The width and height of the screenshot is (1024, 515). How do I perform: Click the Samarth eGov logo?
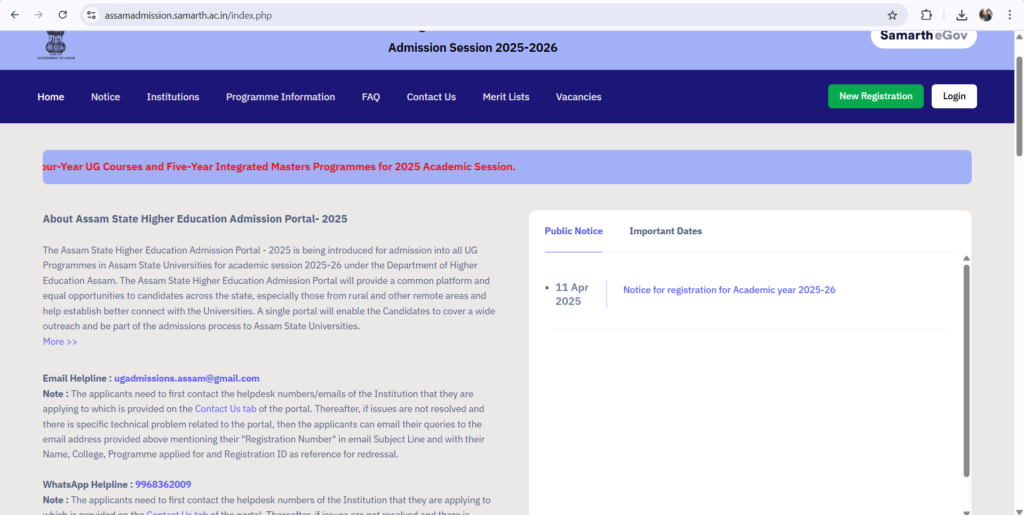[x=923, y=37]
